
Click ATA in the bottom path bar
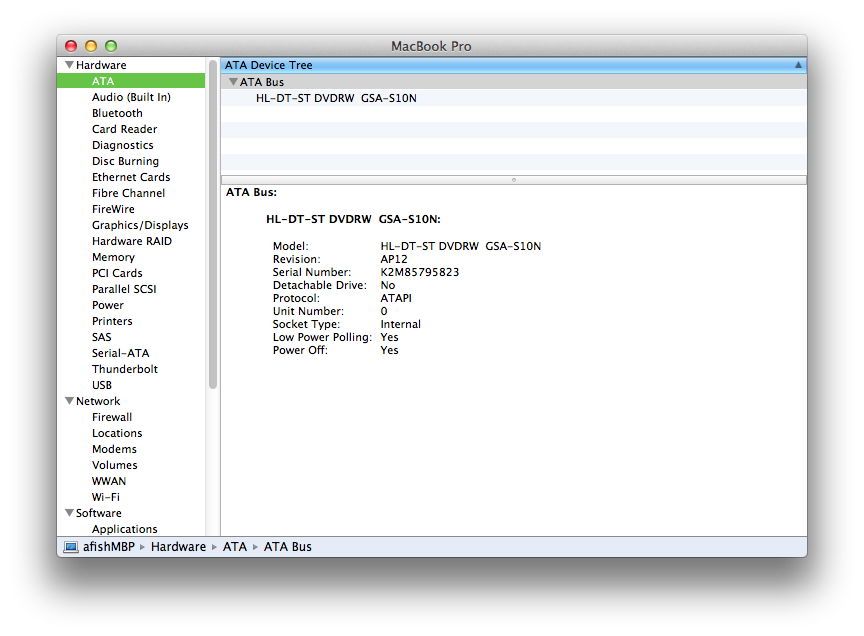[x=235, y=547]
